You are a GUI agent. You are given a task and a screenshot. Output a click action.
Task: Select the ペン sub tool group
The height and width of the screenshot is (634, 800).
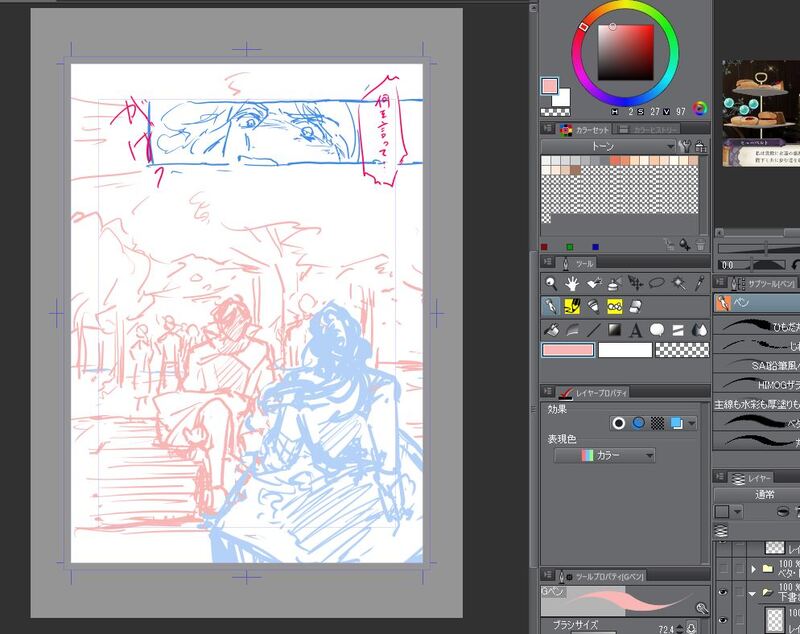pyautogui.click(x=757, y=303)
